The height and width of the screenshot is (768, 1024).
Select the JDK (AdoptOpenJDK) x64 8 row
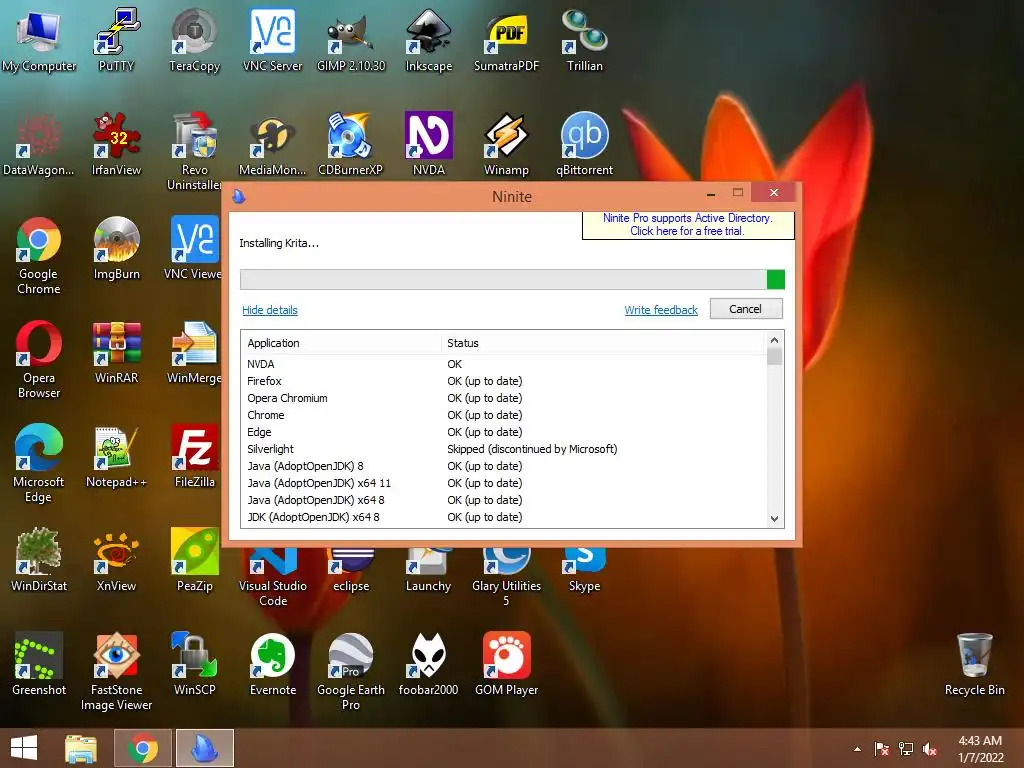coord(504,517)
